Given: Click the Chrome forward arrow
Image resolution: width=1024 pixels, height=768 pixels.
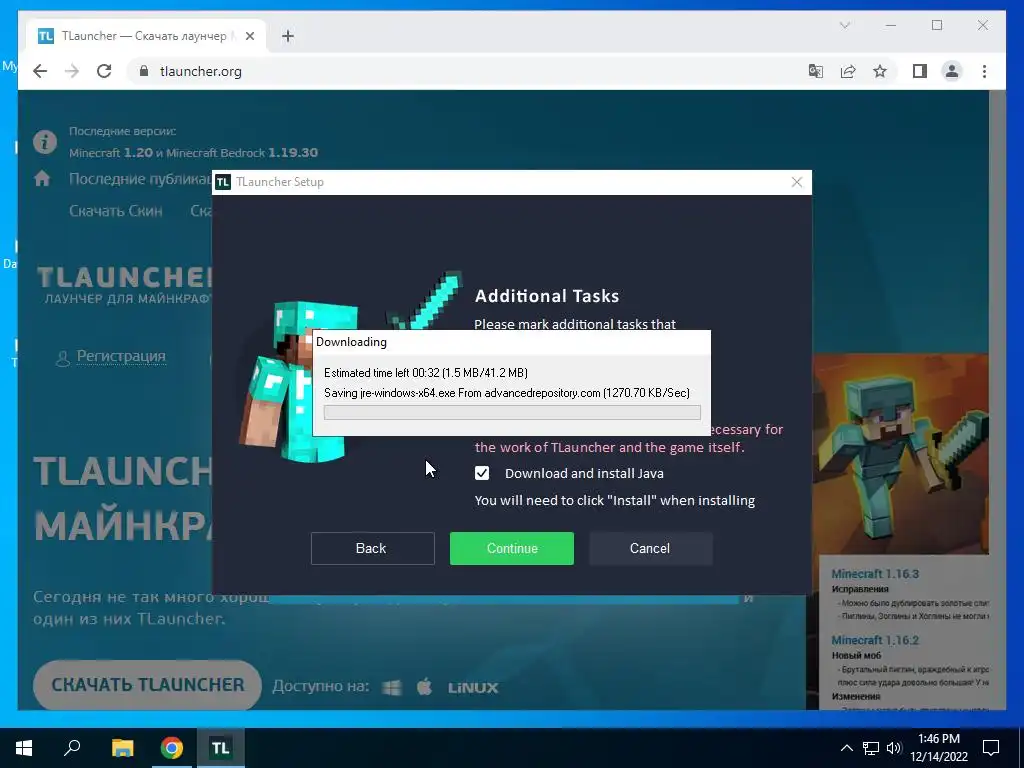Looking at the screenshot, I should (x=72, y=71).
